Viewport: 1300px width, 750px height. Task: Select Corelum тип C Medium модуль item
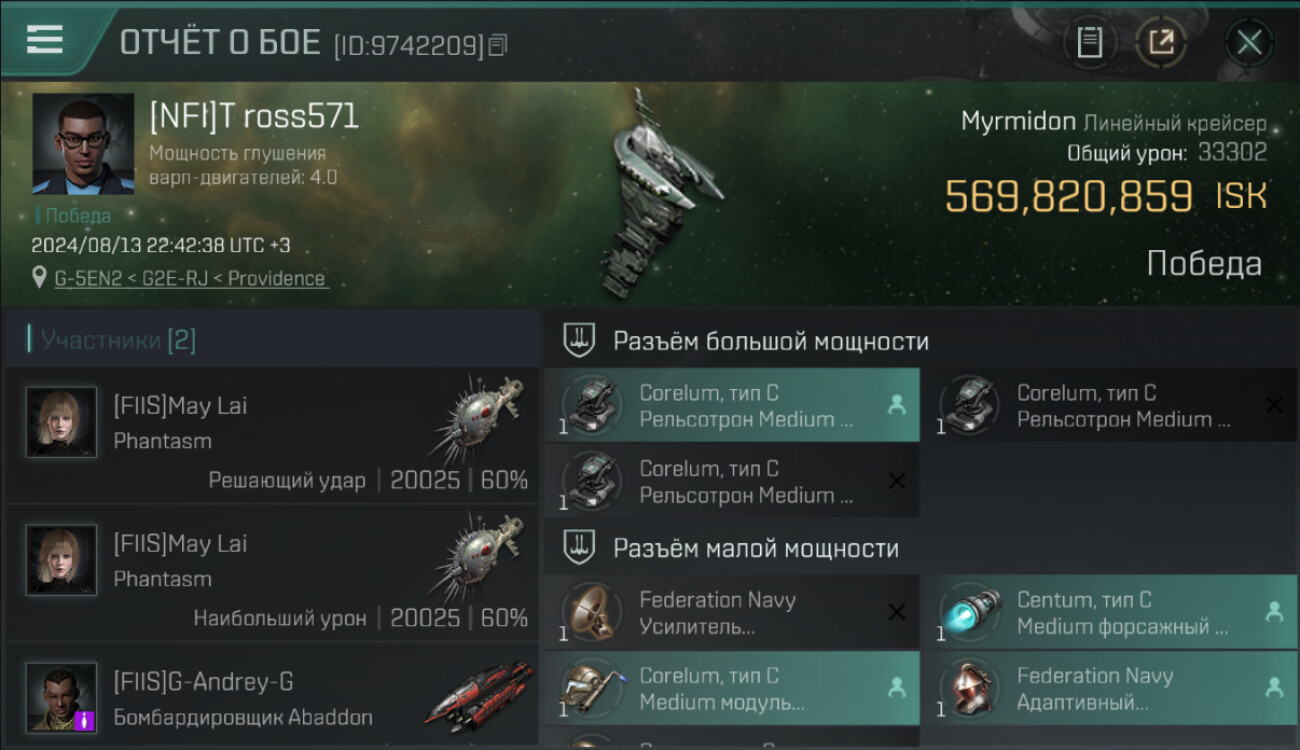pos(732,689)
